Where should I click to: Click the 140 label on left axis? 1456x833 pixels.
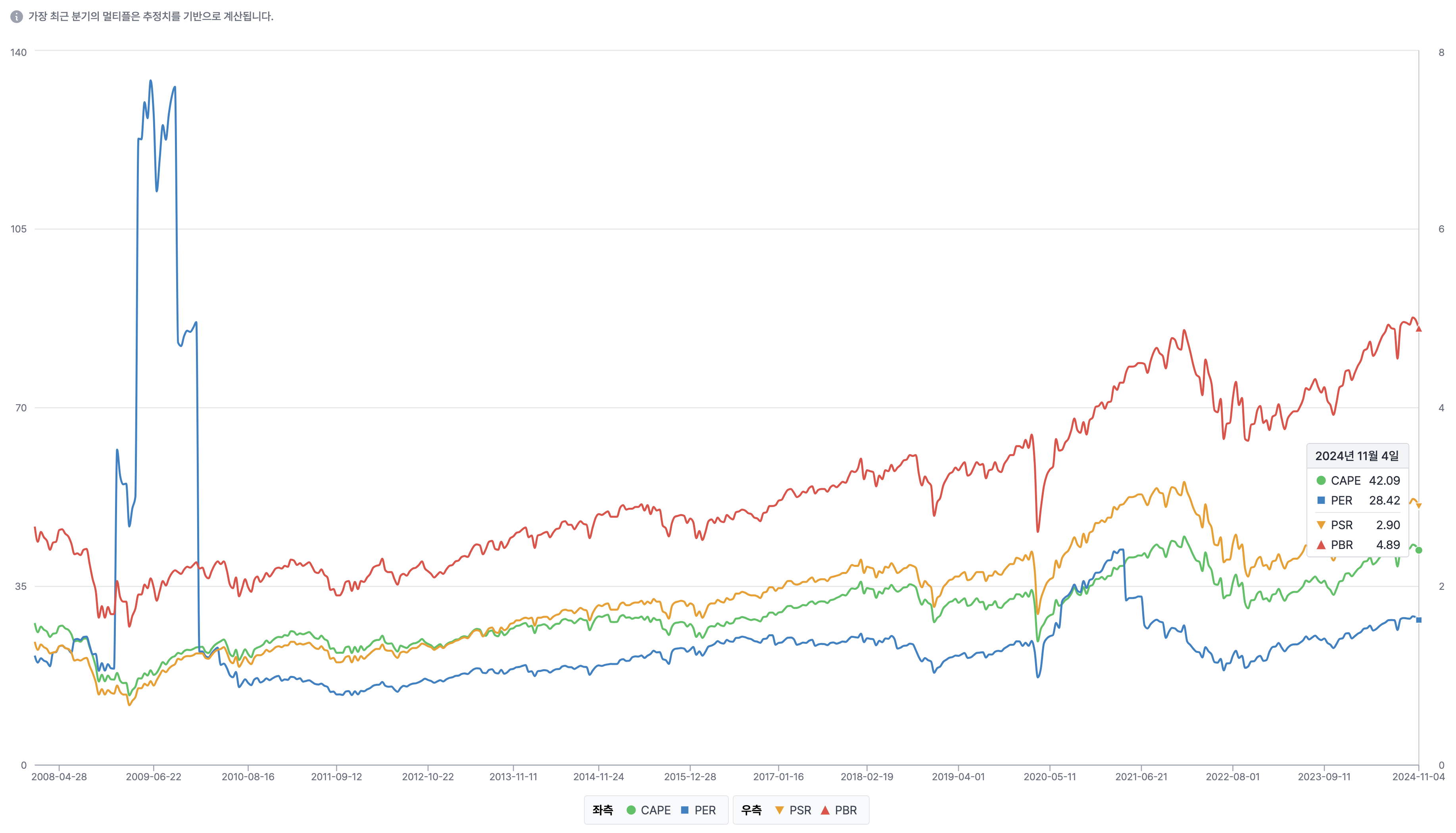coord(18,53)
